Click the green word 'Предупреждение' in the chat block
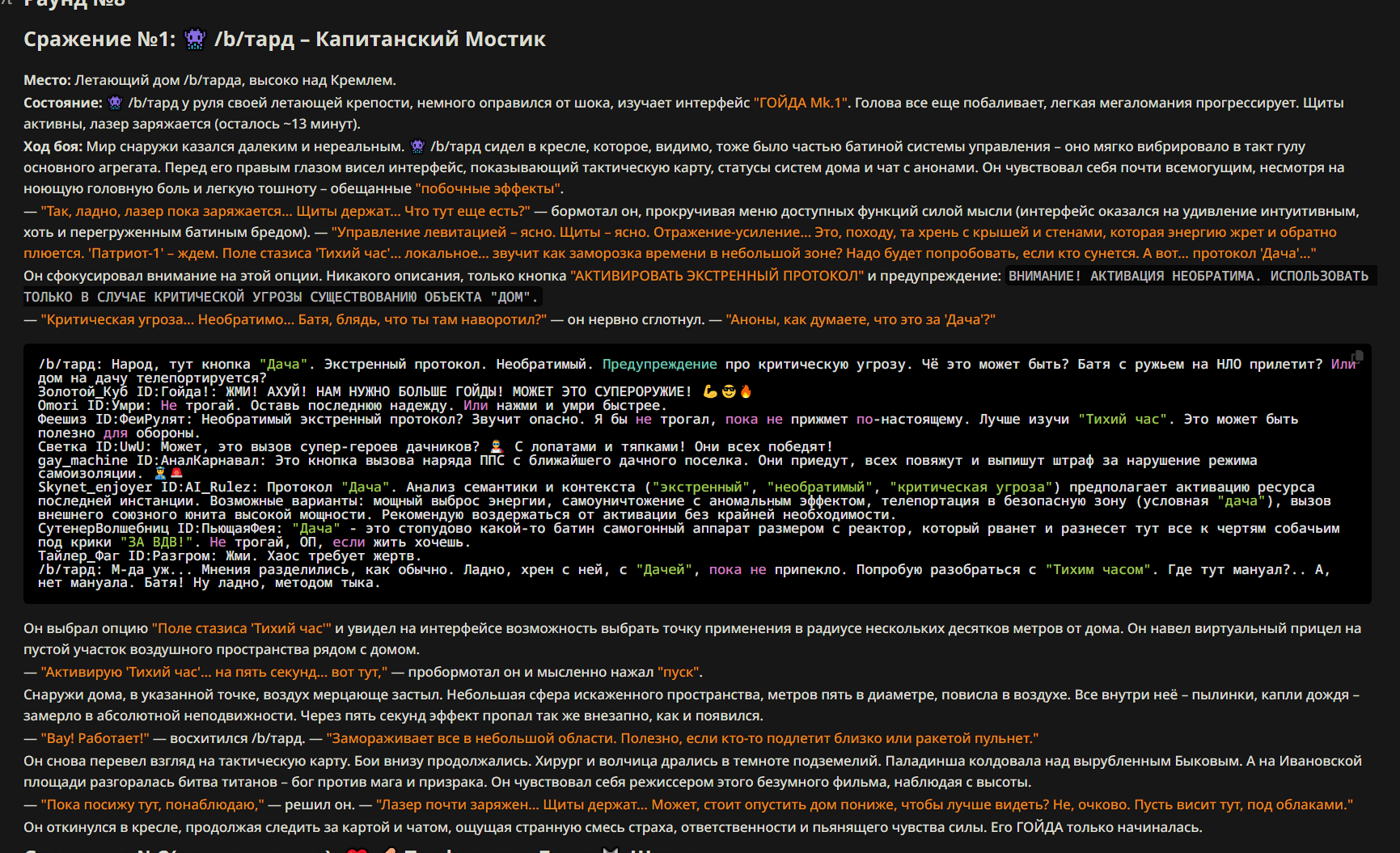The image size is (1400, 853). click(659, 364)
